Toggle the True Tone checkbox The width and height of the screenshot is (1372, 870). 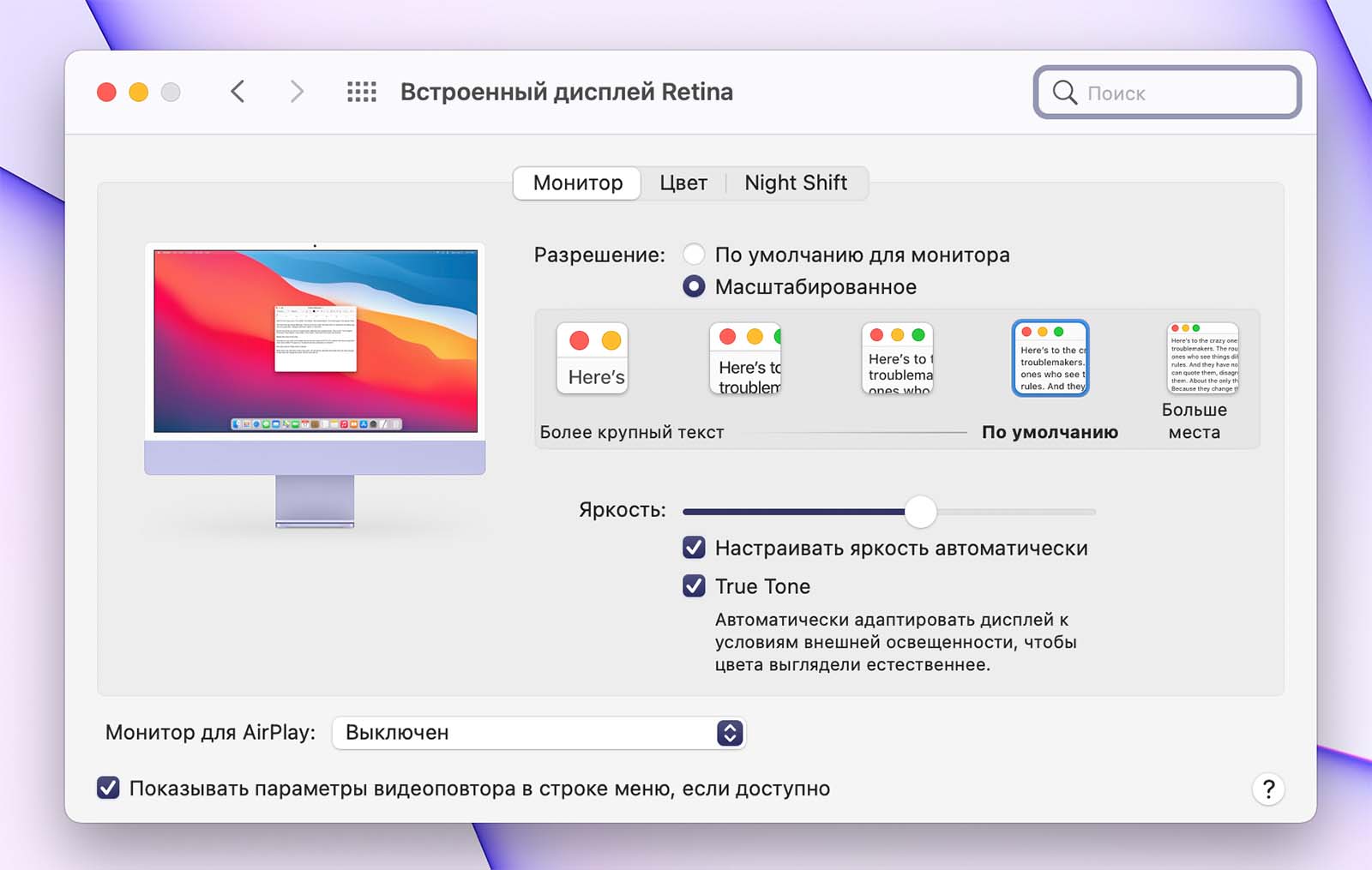pos(694,586)
